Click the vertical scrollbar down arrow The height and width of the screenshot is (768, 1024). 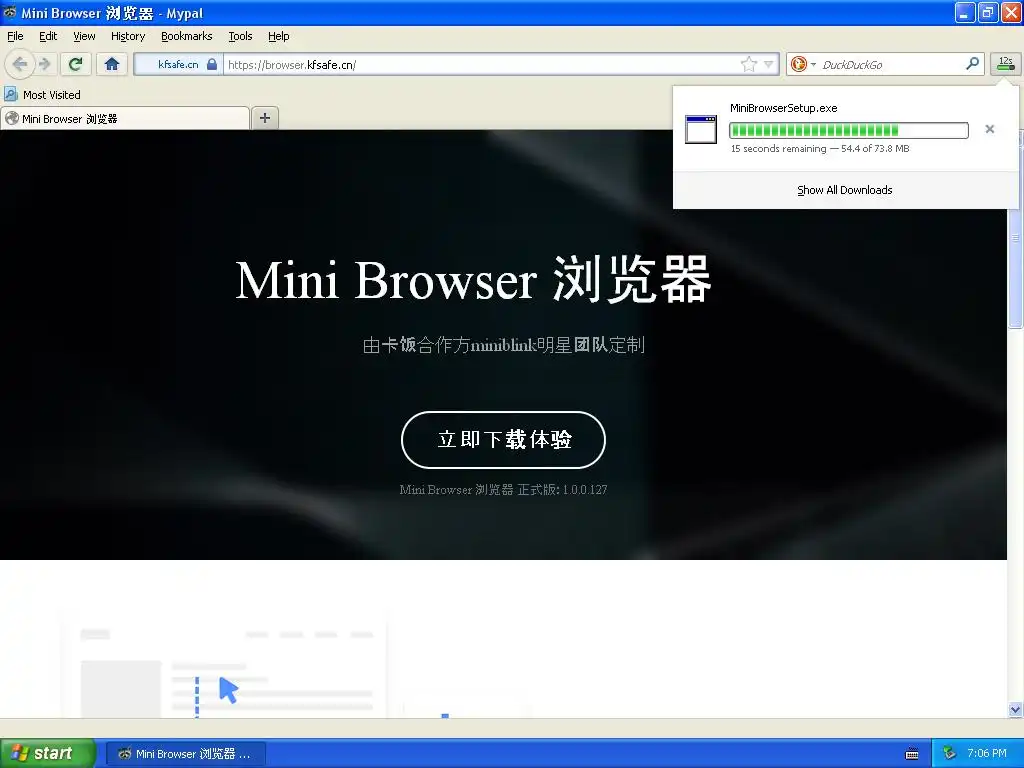click(x=1015, y=709)
